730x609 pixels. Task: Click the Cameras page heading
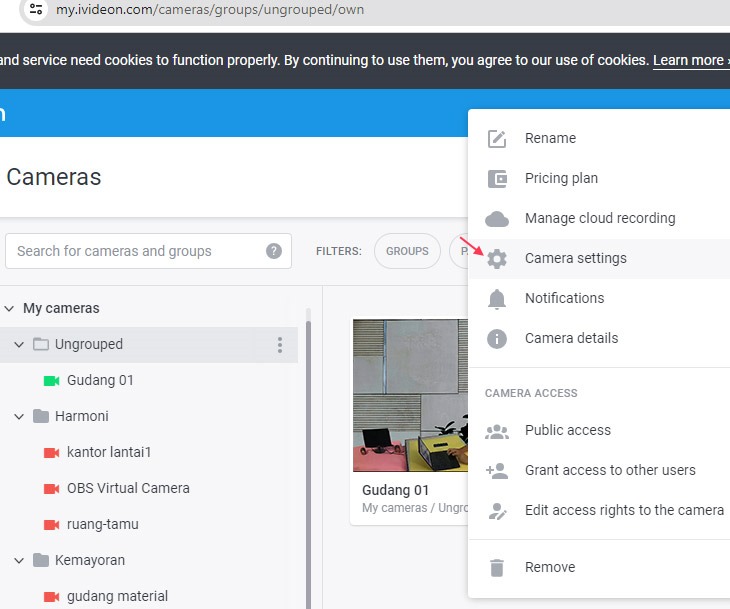(x=54, y=177)
